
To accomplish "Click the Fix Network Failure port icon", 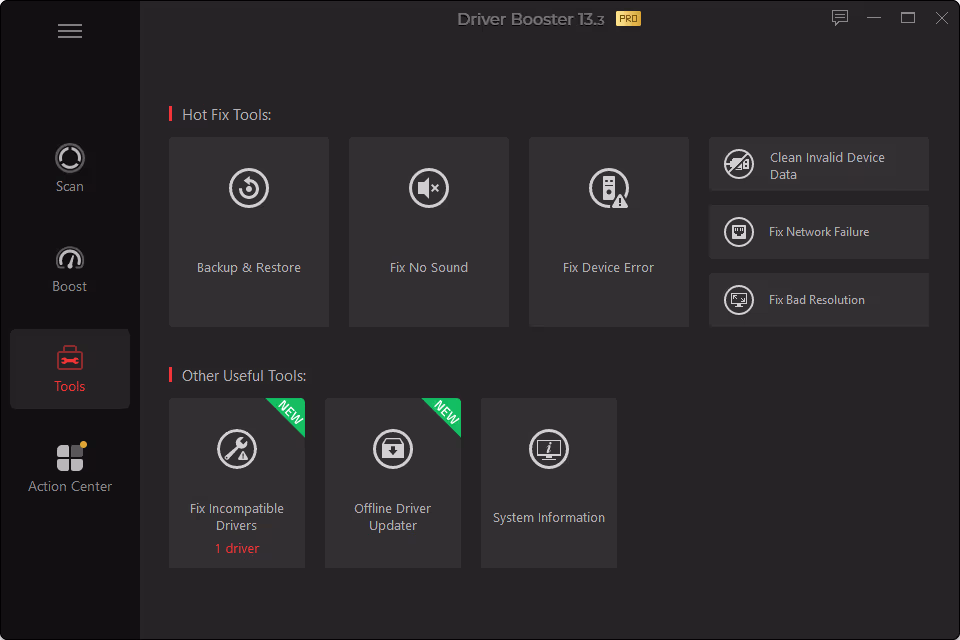I will [738, 231].
